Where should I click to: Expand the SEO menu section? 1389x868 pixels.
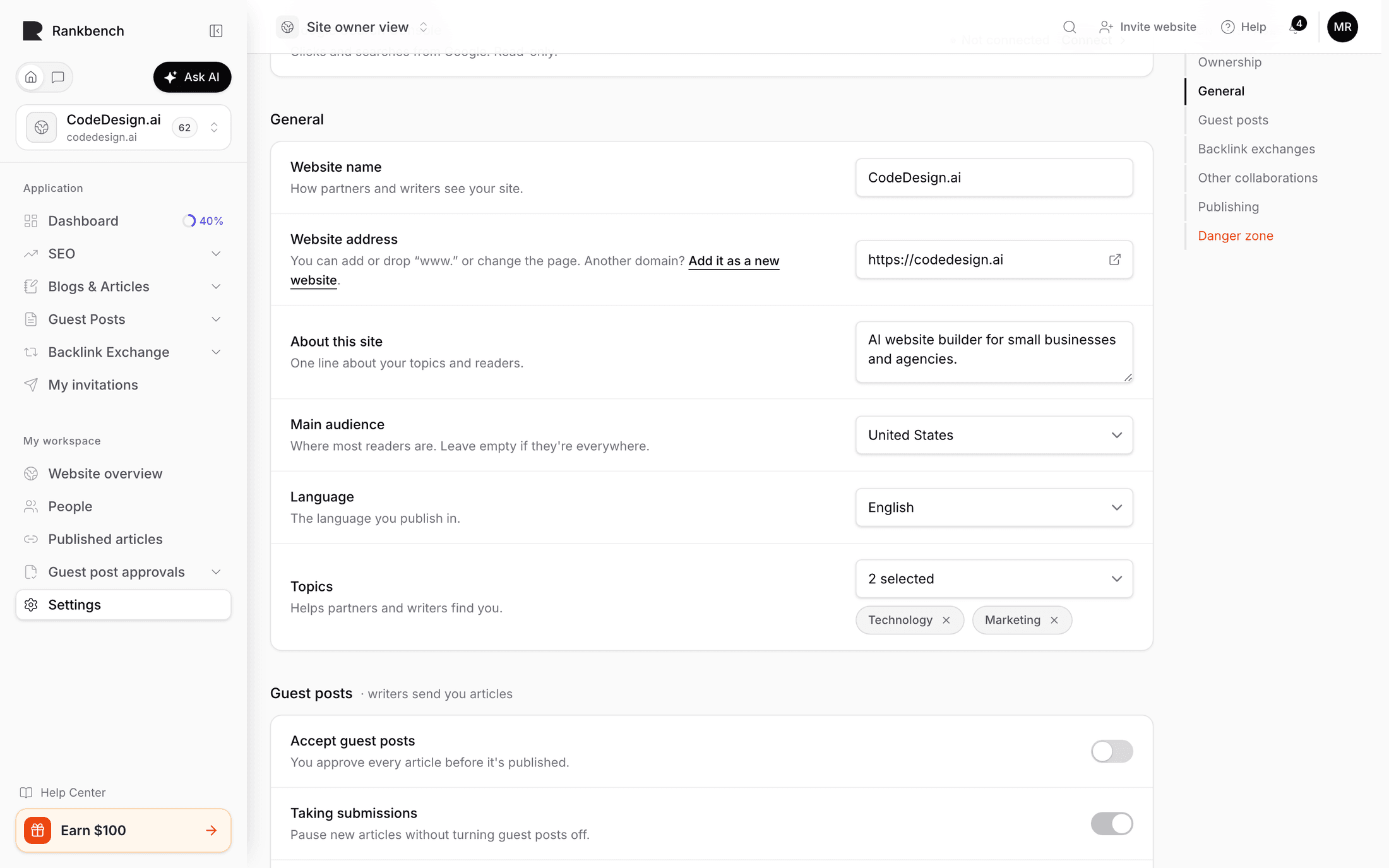point(123,254)
